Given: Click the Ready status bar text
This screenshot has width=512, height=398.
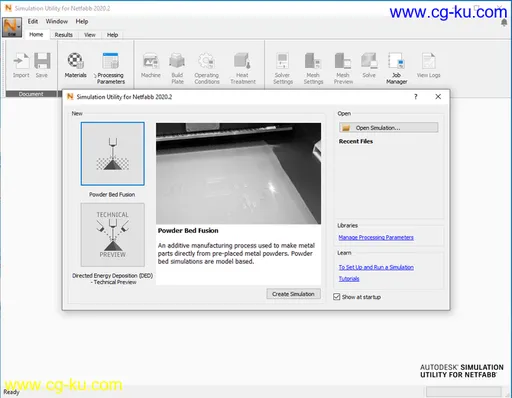Looking at the screenshot, I should point(11,392).
